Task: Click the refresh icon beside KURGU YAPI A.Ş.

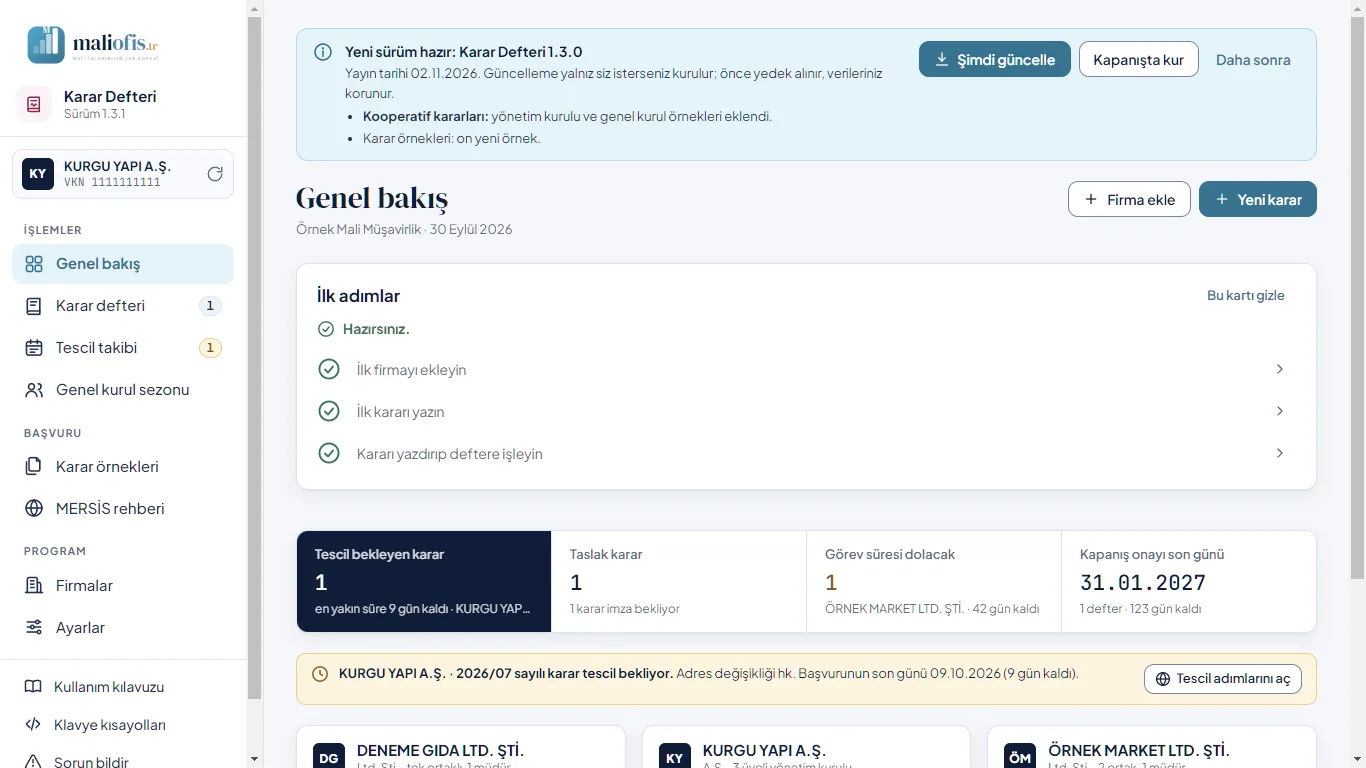Action: [x=215, y=174]
